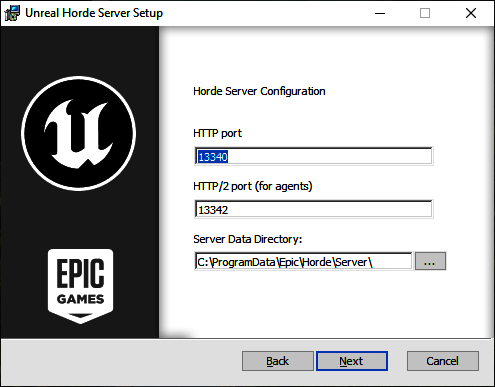Click the Unreal Engine logo
495x387 pixels.
point(79,133)
